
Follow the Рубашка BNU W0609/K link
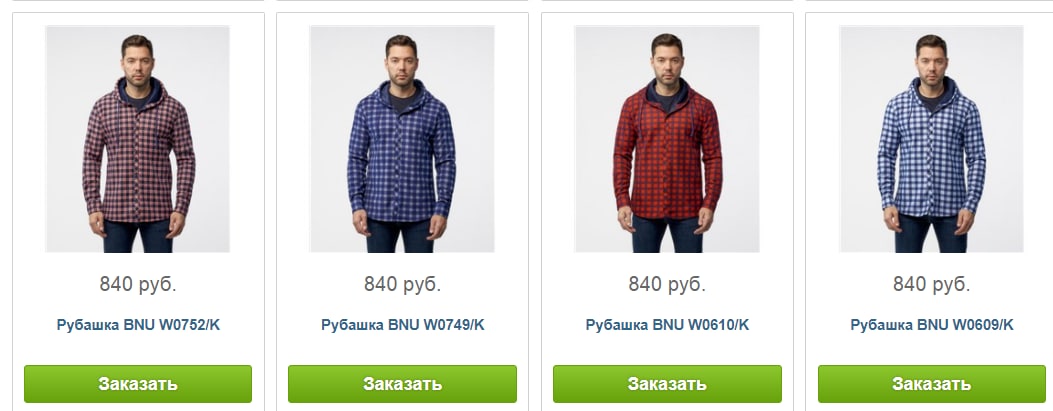pos(931,325)
